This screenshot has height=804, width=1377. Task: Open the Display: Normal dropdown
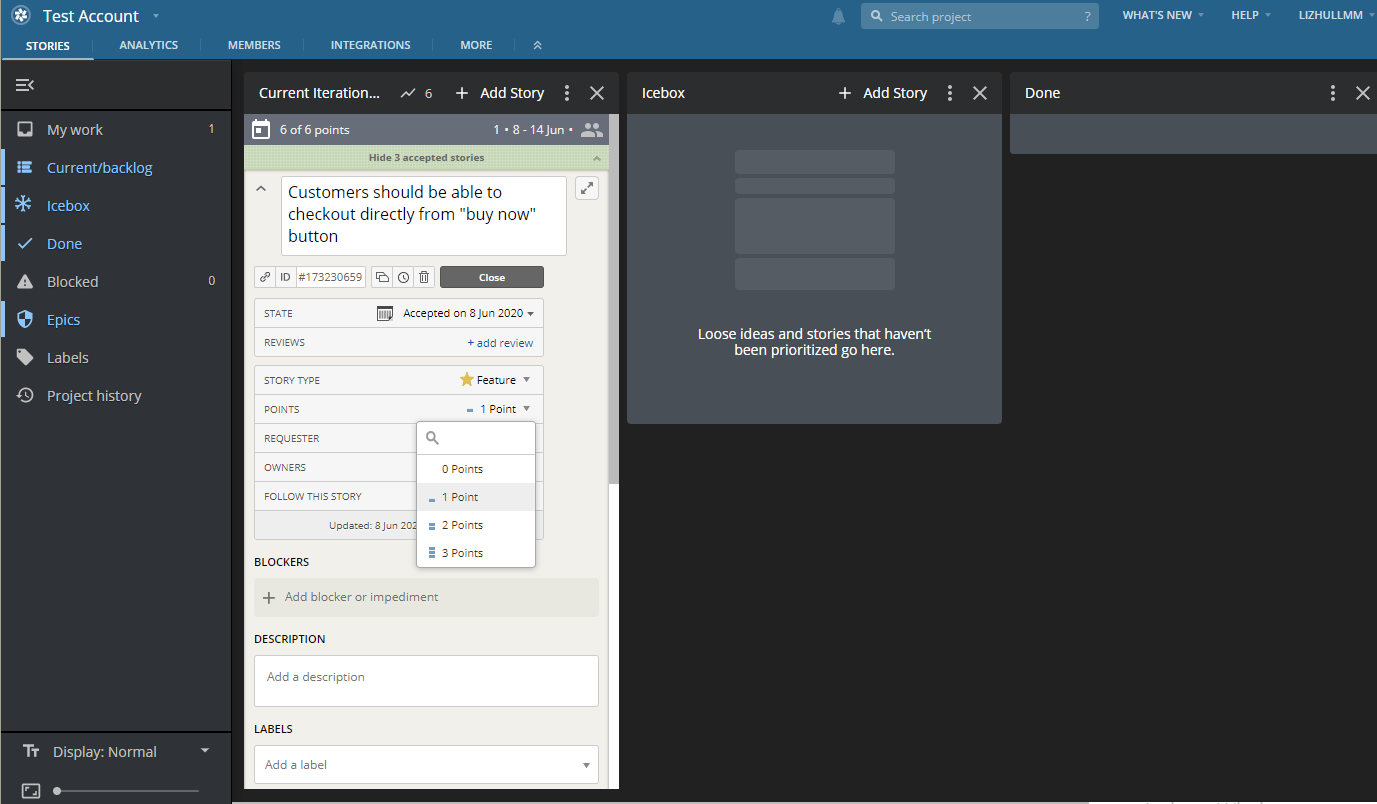116,752
